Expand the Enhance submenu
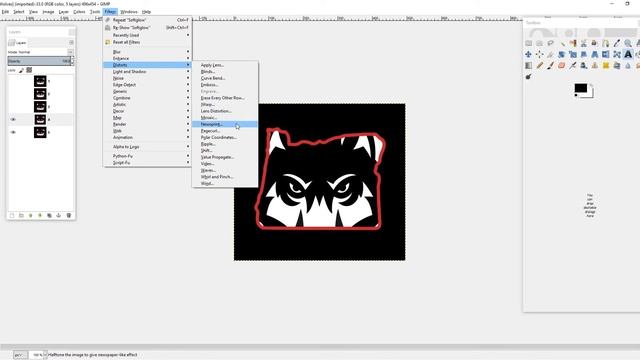The width and height of the screenshot is (640, 360). click(148, 58)
